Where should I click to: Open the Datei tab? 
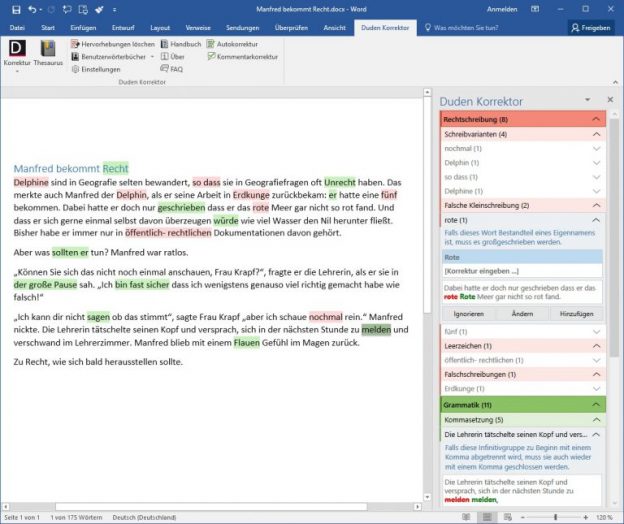click(17, 28)
